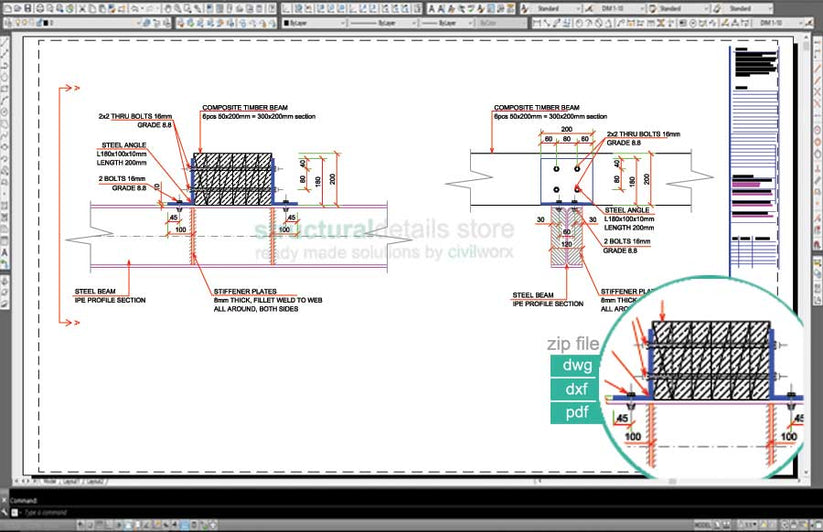Click the Save icon in top toolbar

[29, 6]
